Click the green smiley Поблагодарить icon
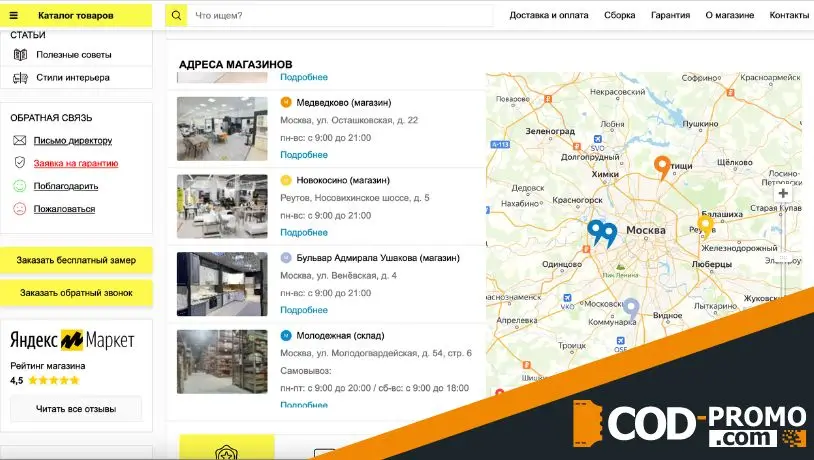The height and width of the screenshot is (460, 814). point(20,186)
